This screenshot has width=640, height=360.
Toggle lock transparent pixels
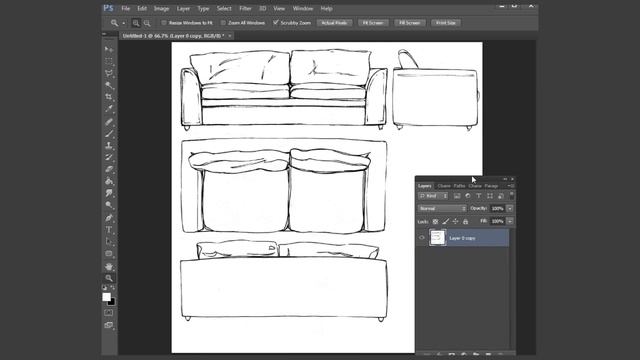(436, 222)
